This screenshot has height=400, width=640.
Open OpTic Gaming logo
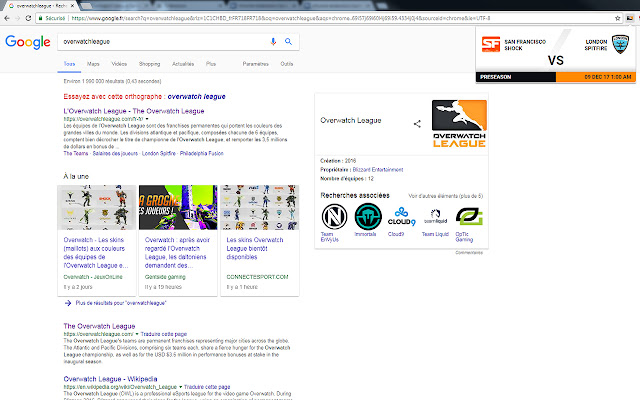click(x=469, y=216)
